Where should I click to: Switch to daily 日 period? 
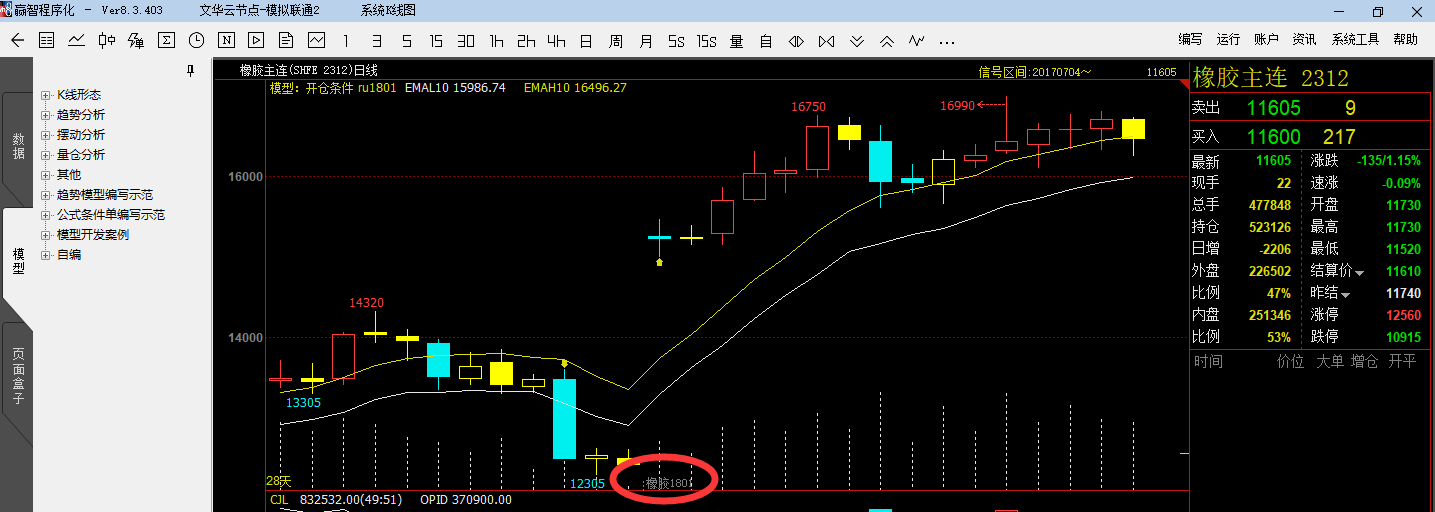tap(586, 41)
